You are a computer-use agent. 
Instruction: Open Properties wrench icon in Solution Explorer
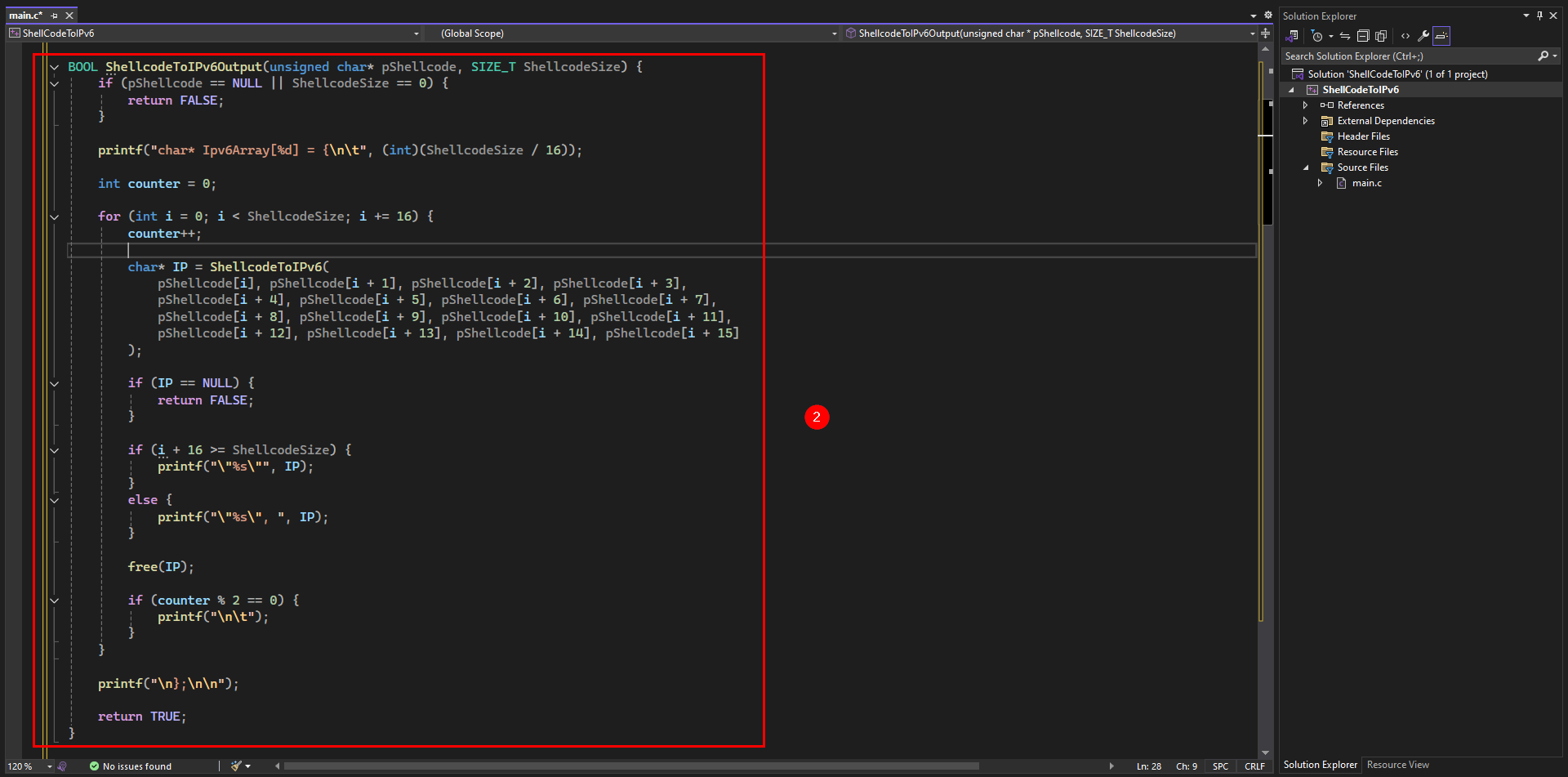point(1423,36)
